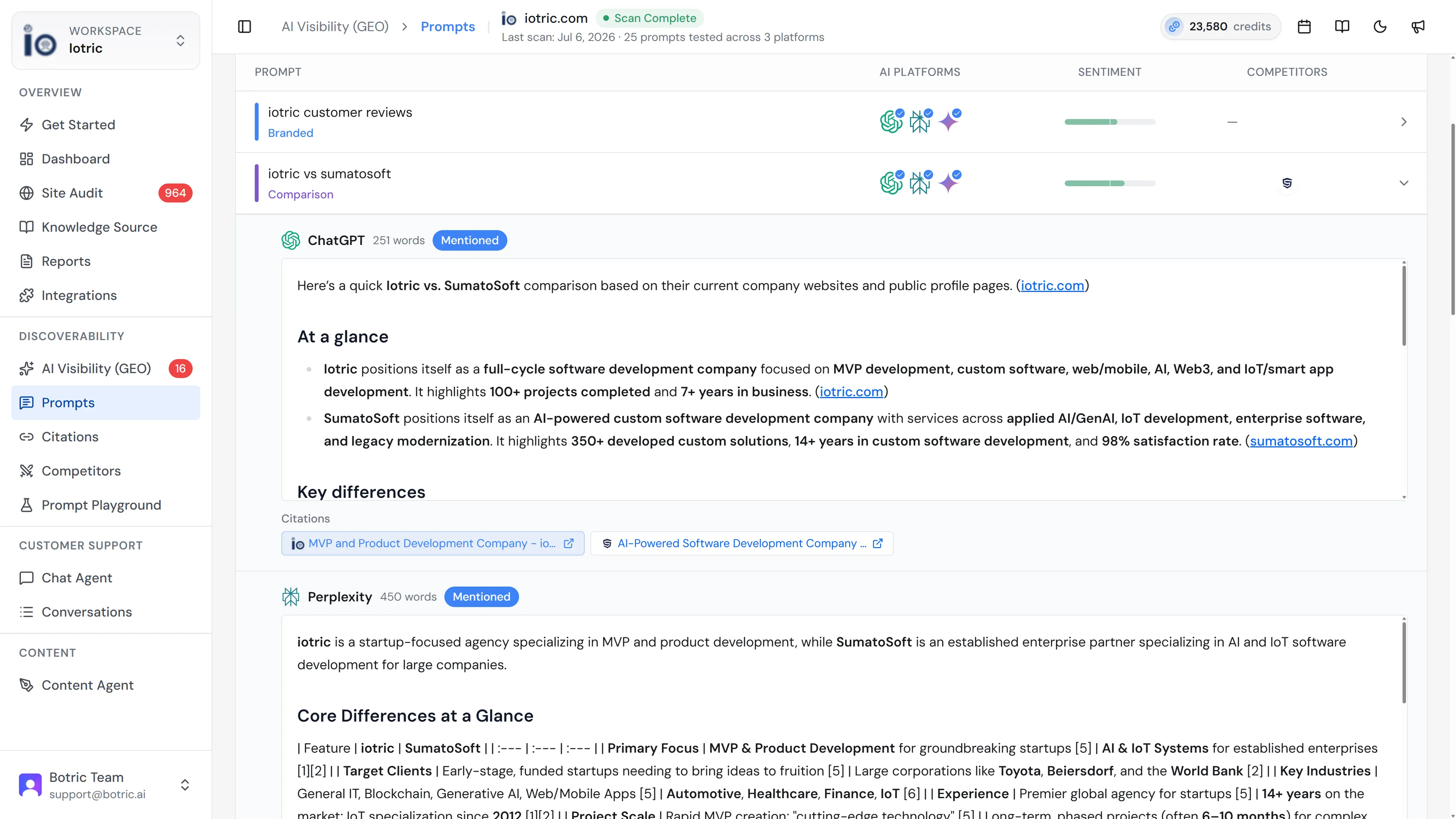Image resolution: width=1456 pixels, height=819 pixels.
Task: Click Botric Team avatar icon
Action: click(30, 785)
